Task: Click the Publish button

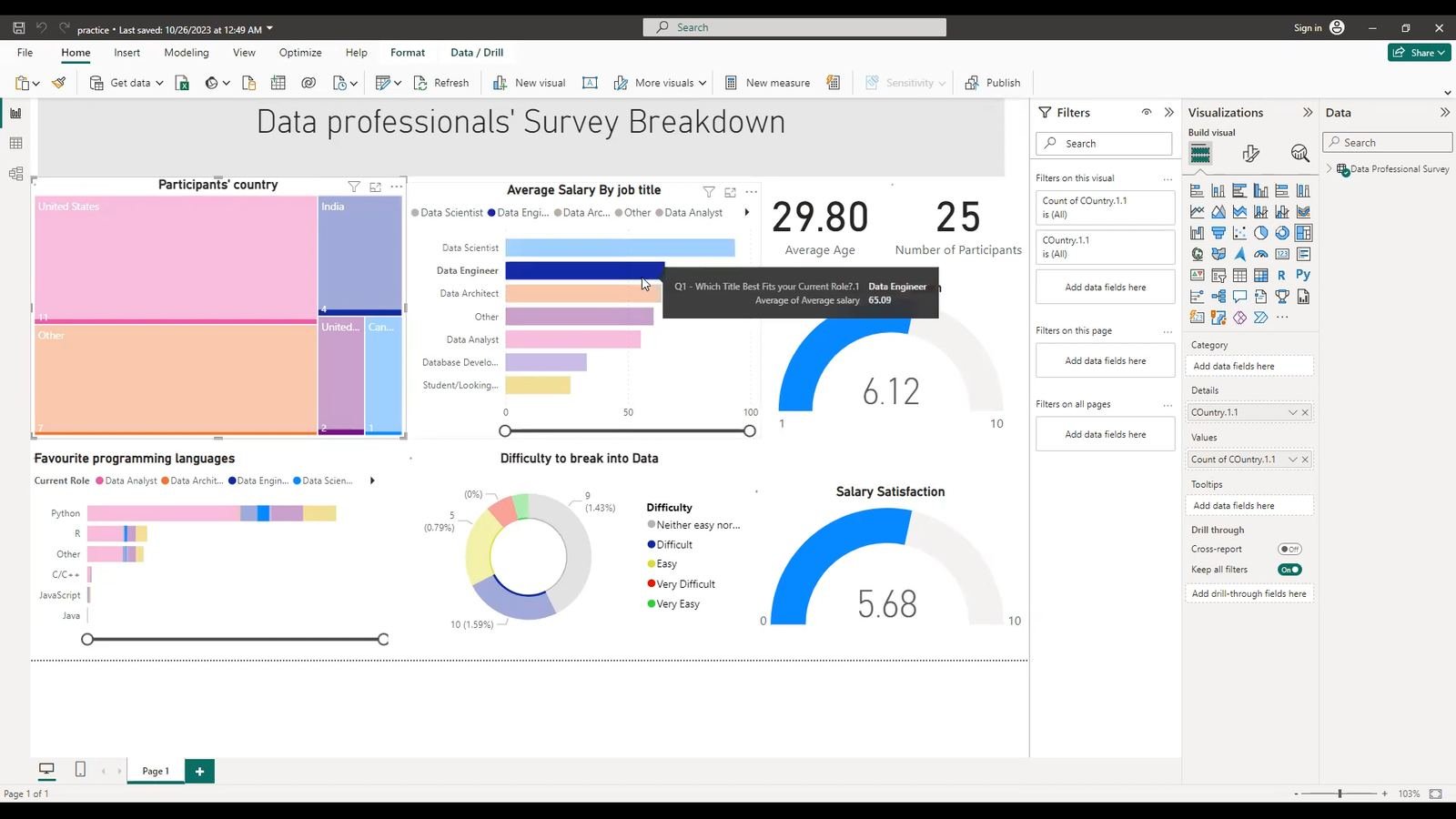Action: [x=993, y=83]
